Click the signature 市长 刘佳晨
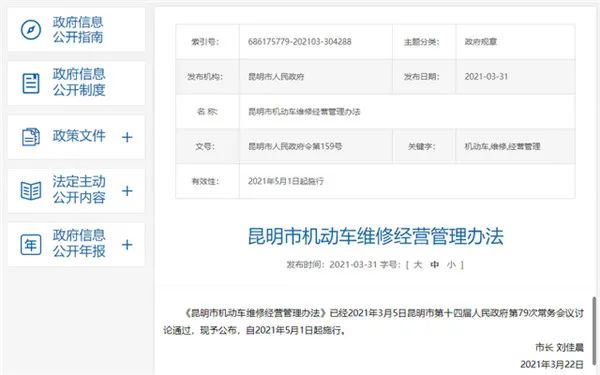Screen dimensions: 600x375 click(x=559, y=347)
